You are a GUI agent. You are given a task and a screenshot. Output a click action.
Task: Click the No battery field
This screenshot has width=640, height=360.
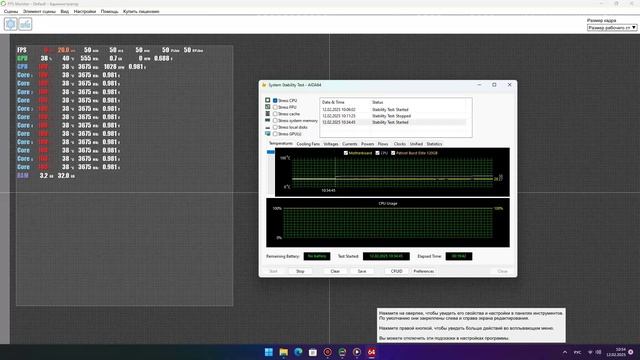(317, 256)
